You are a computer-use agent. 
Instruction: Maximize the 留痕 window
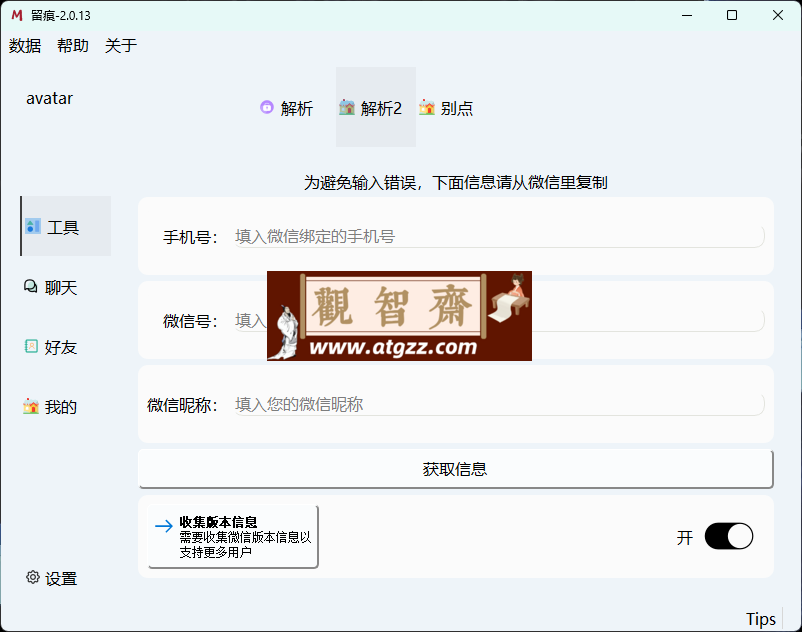(x=732, y=15)
